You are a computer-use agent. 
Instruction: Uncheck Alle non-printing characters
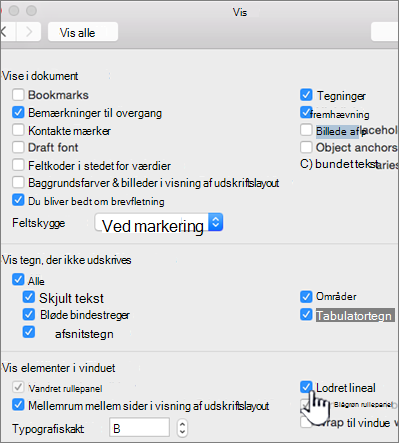point(18,280)
